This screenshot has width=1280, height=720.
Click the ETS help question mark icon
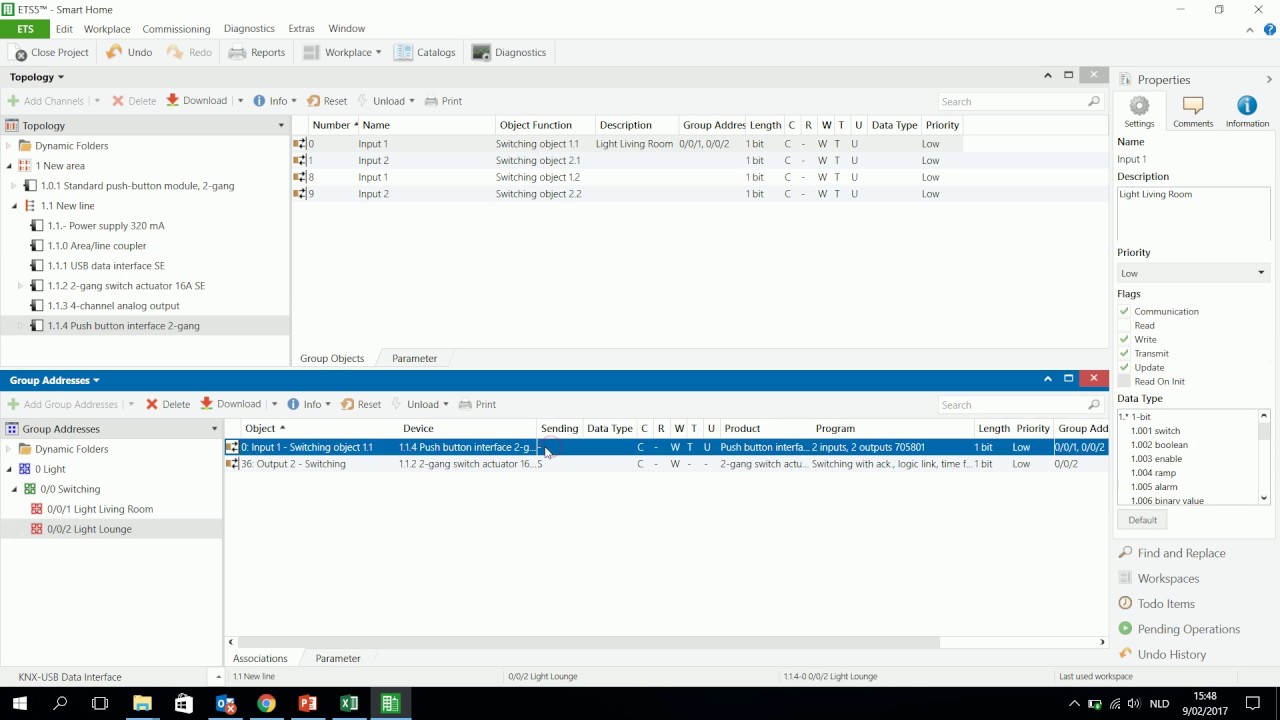(1269, 30)
